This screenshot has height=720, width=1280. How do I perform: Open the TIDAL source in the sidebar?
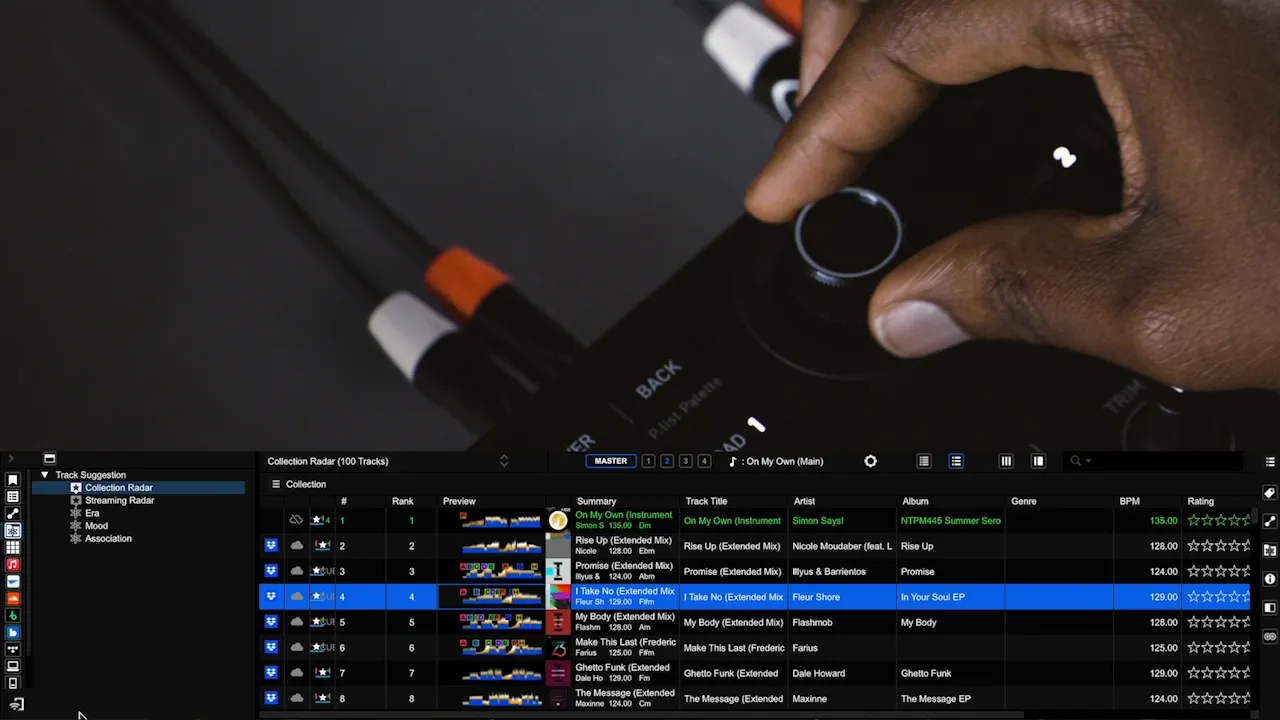click(13, 649)
